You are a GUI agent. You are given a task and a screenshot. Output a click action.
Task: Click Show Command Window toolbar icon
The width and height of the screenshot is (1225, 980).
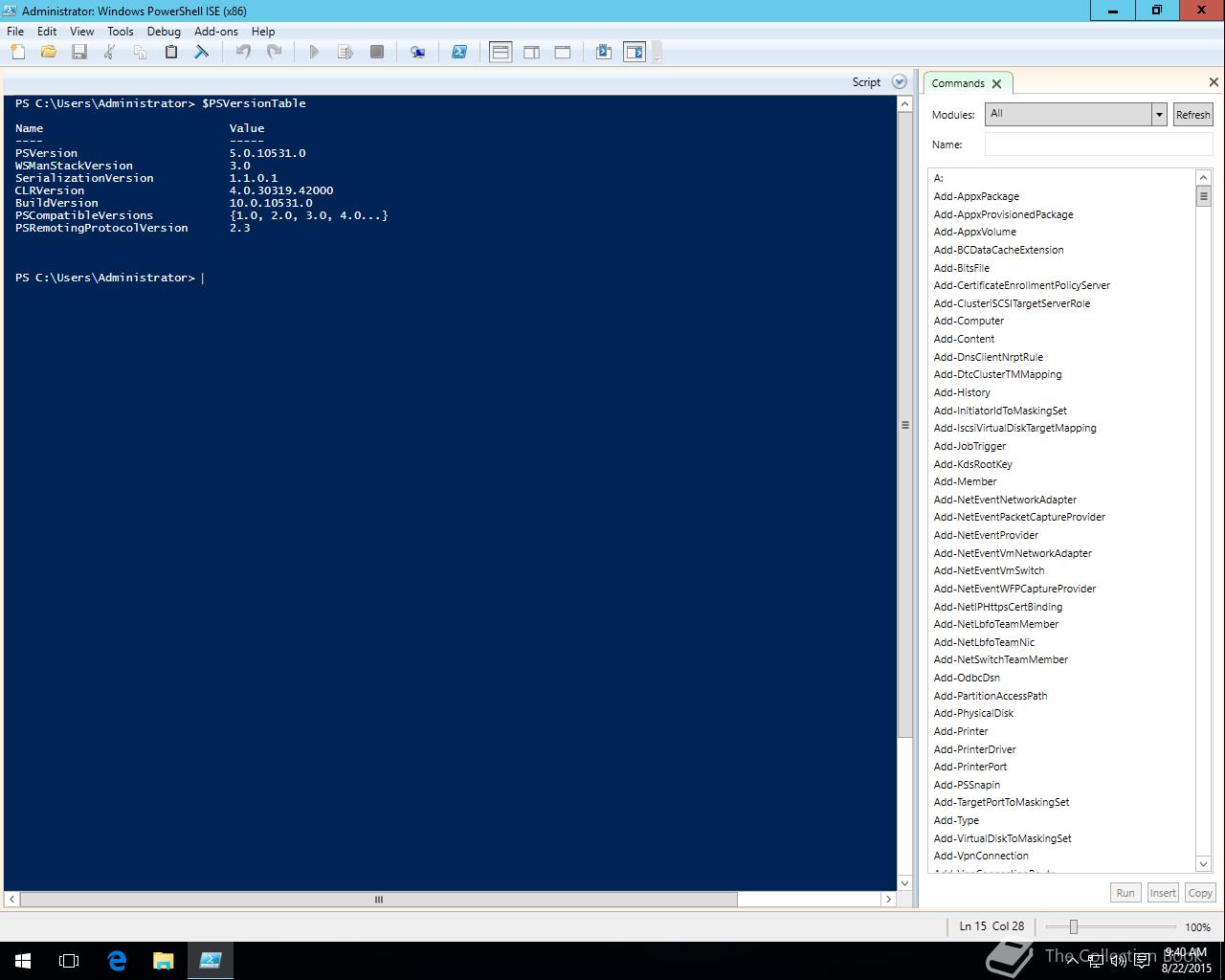tap(604, 53)
